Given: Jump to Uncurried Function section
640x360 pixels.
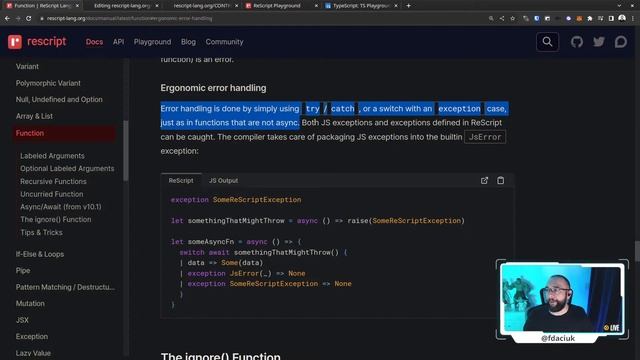Looking at the screenshot, I should [51, 194].
